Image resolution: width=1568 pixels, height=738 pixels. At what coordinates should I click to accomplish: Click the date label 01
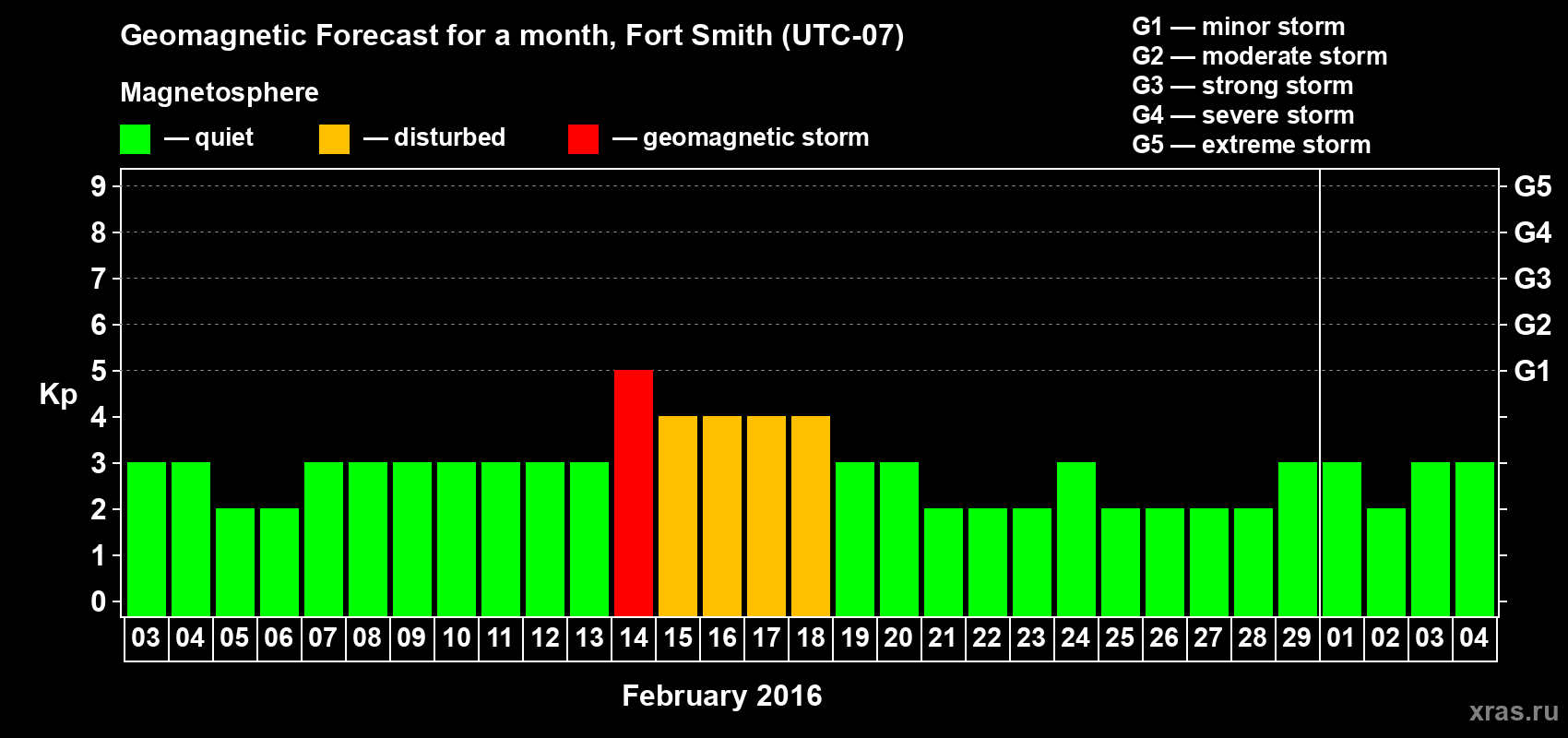coord(1341,637)
